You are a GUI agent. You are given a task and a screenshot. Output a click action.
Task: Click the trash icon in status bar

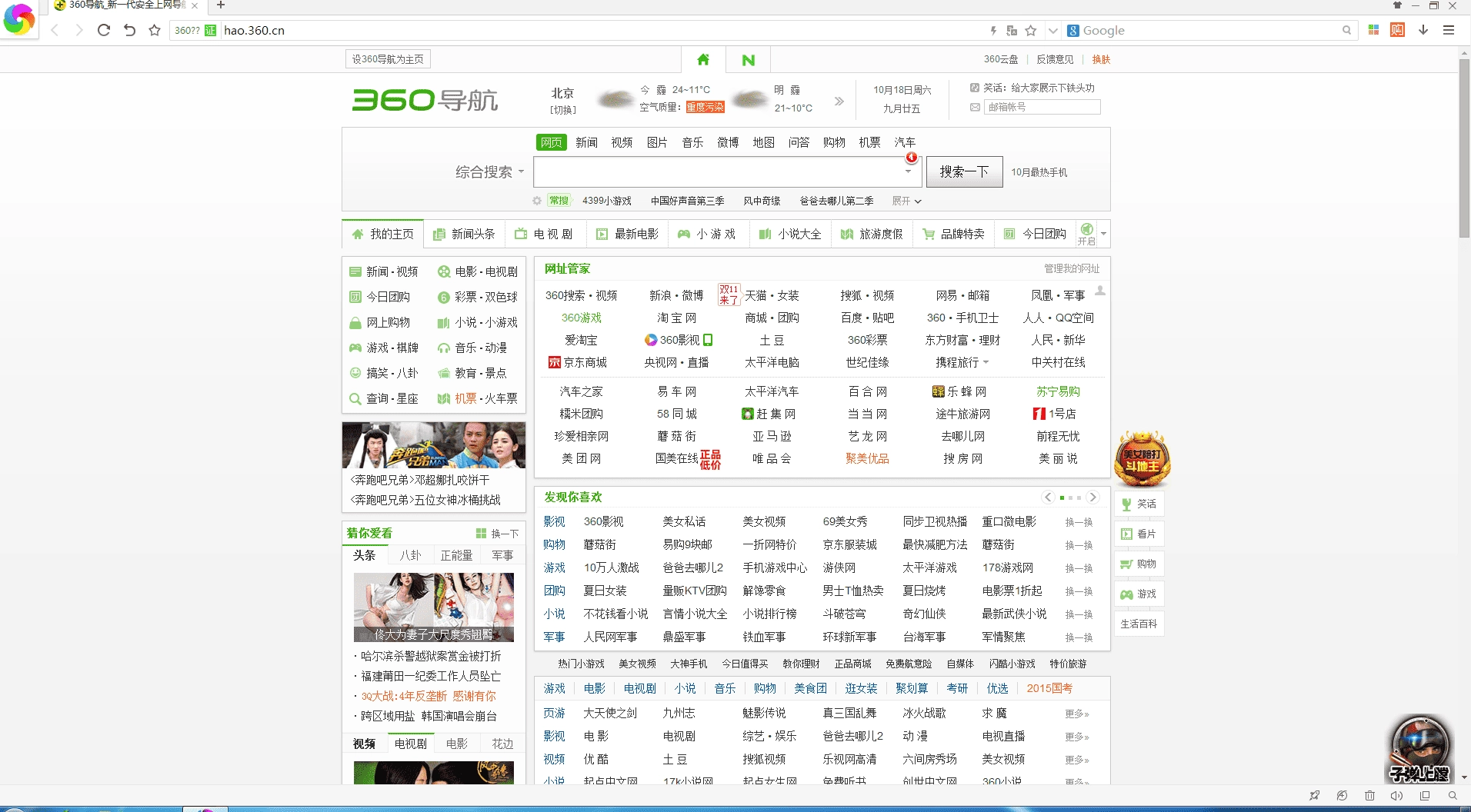click(1369, 796)
